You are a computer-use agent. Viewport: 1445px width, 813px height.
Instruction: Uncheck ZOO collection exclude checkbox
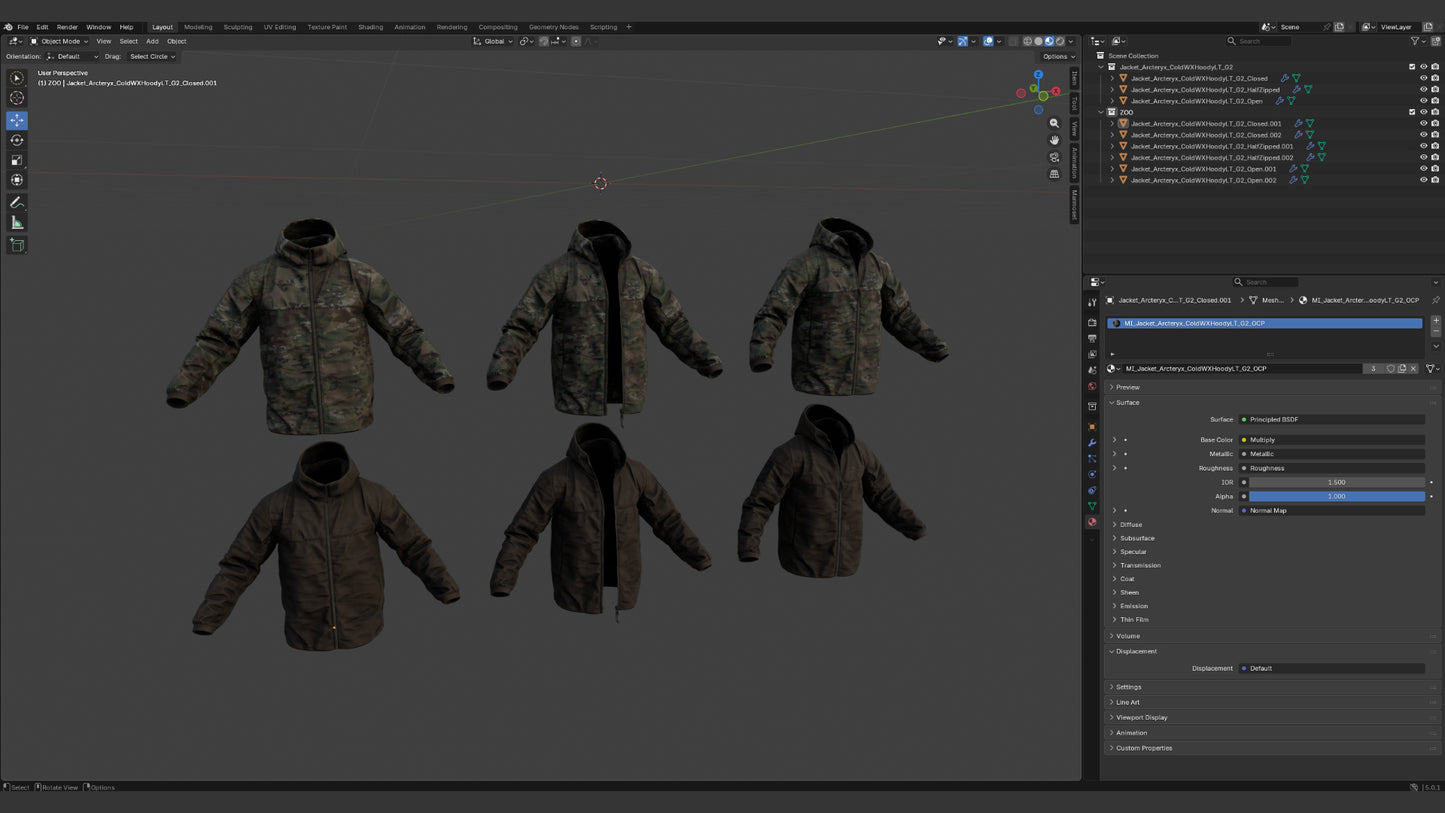coord(1412,112)
